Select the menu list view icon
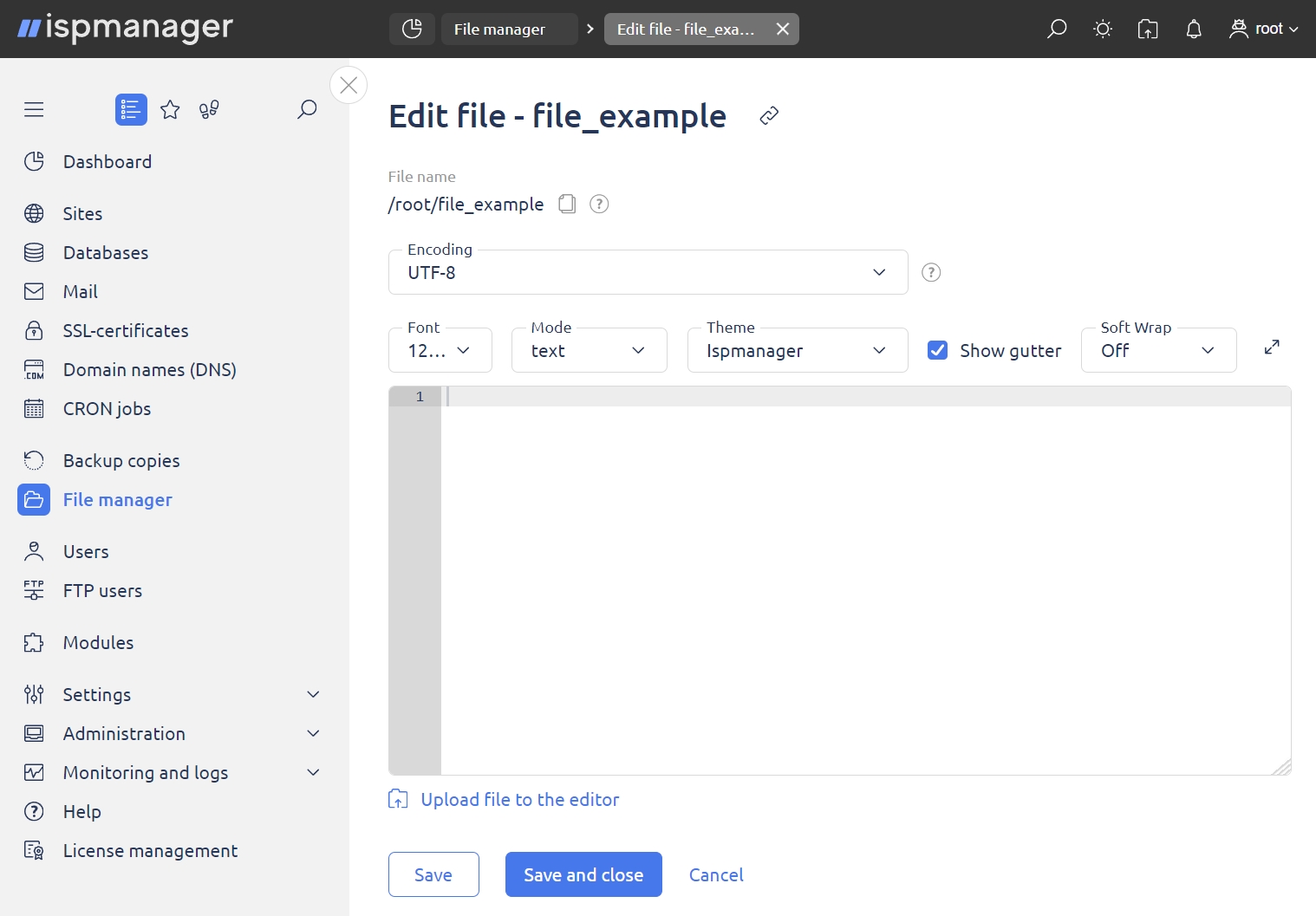Image resolution: width=1316 pixels, height=916 pixels. tap(131, 109)
